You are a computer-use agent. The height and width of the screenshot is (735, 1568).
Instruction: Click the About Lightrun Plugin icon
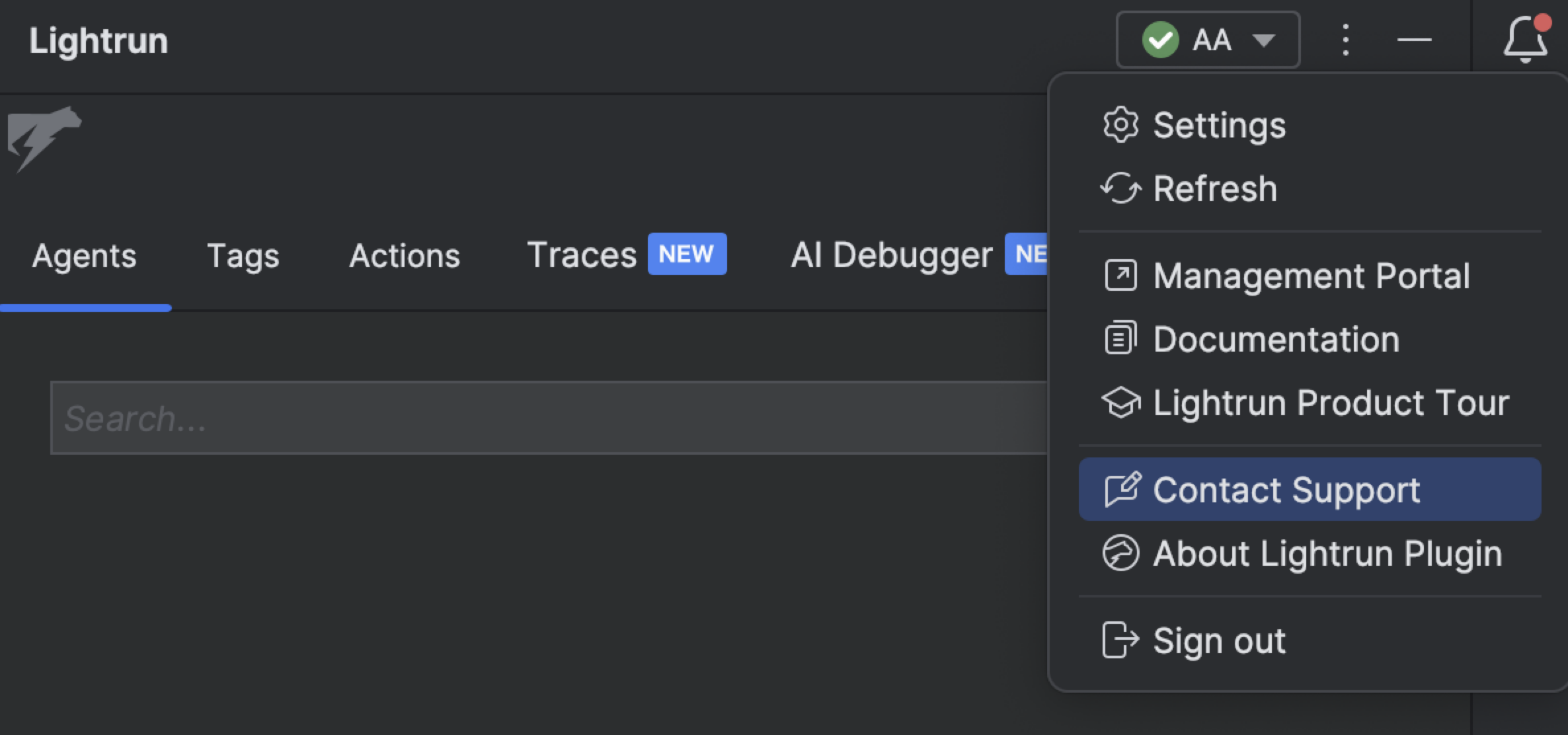pyautogui.click(x=1120, y=553)
